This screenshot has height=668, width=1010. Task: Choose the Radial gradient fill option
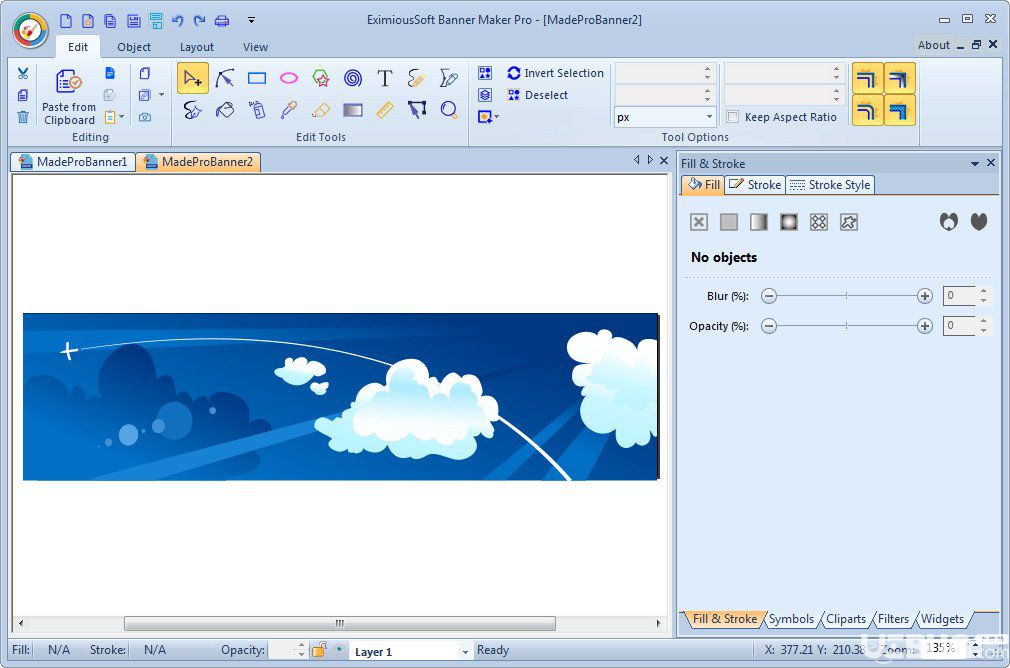pos(789,222)
